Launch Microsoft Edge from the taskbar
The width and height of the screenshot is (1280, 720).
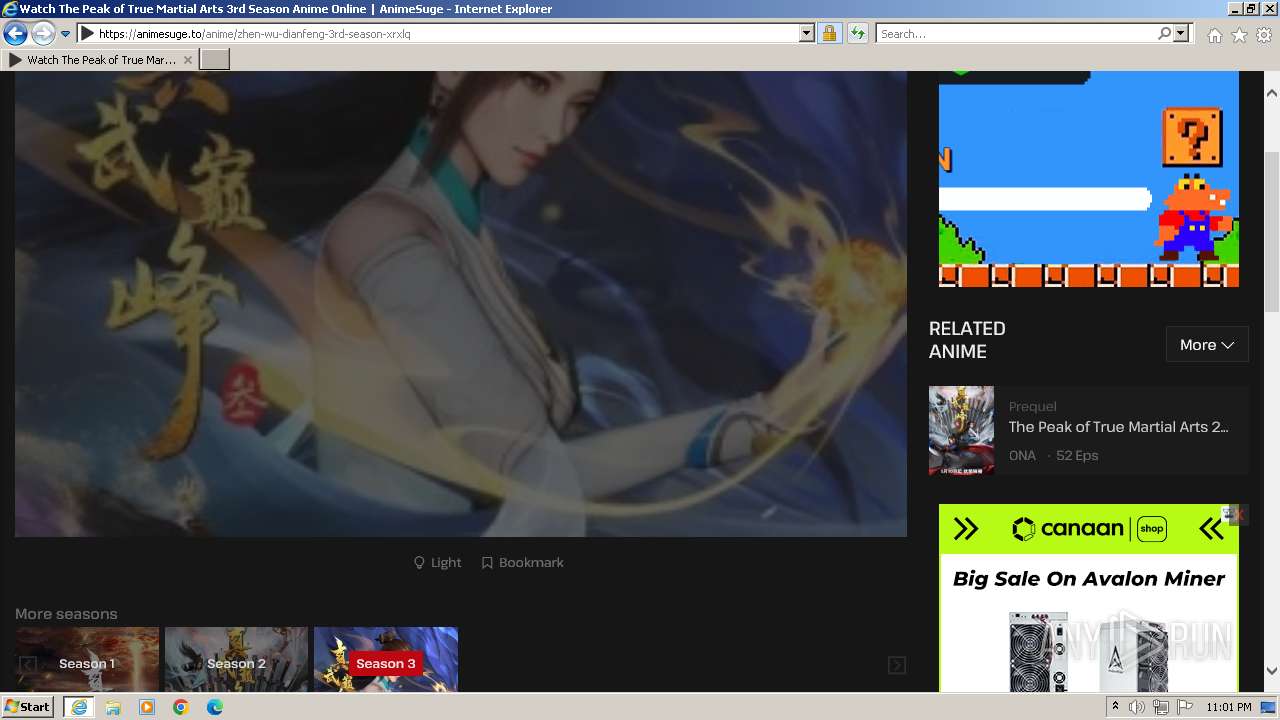pyautogui.click(x=215, y=707)
